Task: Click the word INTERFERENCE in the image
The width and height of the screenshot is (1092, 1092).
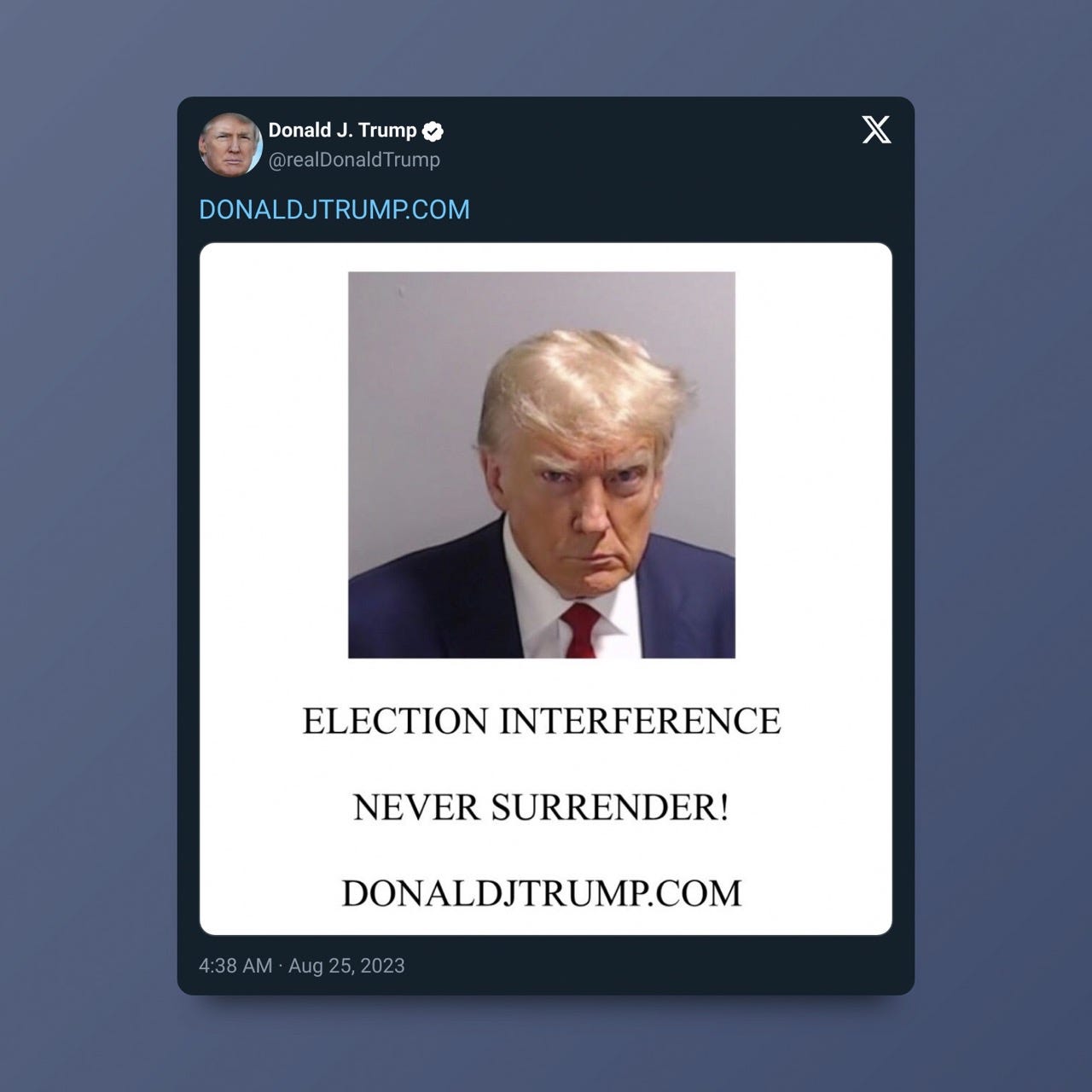Action: tap(640, 721)
